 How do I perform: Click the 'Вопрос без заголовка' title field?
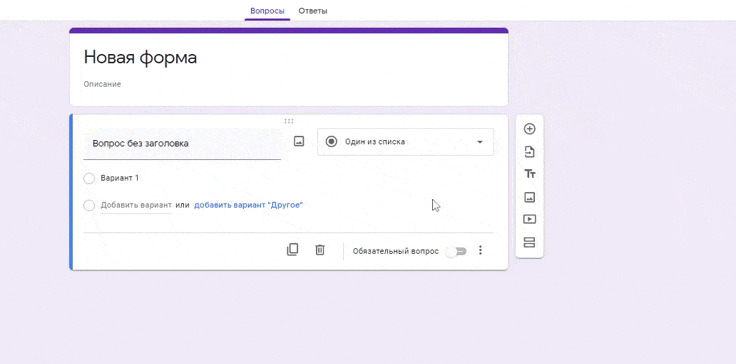(x=182, y=144)
